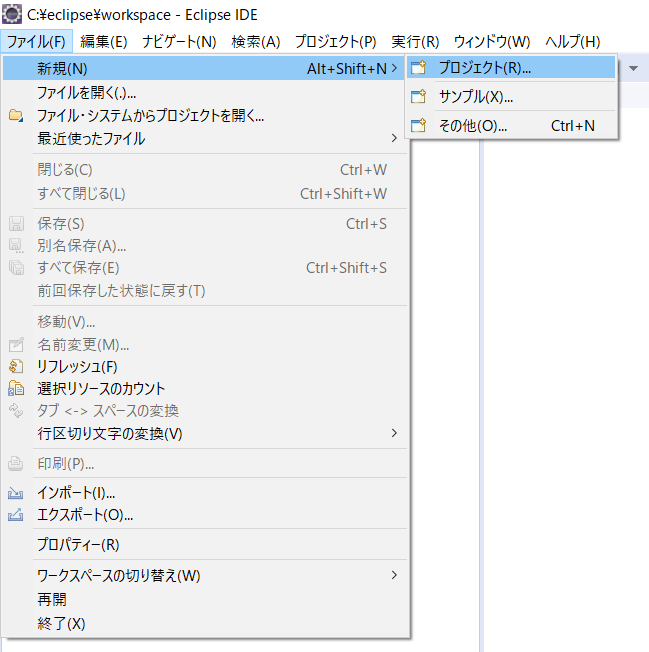Select the 新規(N) menu entry

pyautogui.click(x=203, y=68)
